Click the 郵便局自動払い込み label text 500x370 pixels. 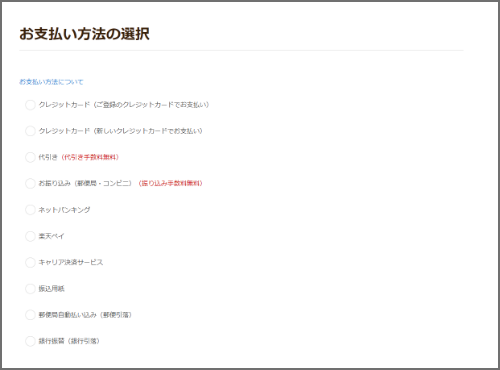click(x=68, y=315)
